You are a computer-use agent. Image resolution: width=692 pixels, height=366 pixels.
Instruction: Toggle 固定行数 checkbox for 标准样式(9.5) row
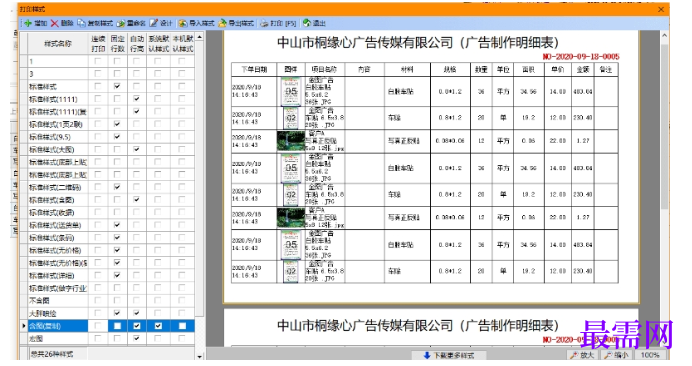(117, 137)
